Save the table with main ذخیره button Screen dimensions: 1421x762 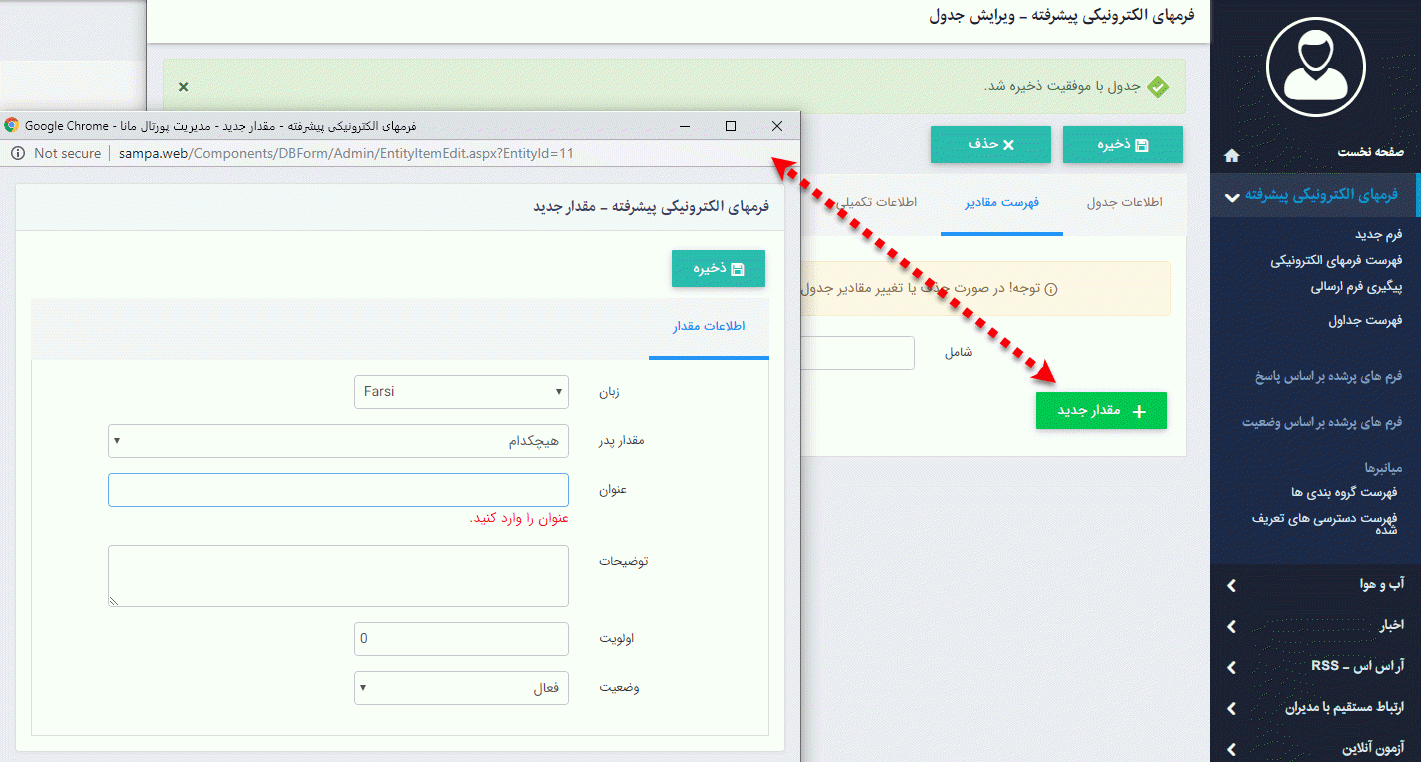coord(1122,145)
